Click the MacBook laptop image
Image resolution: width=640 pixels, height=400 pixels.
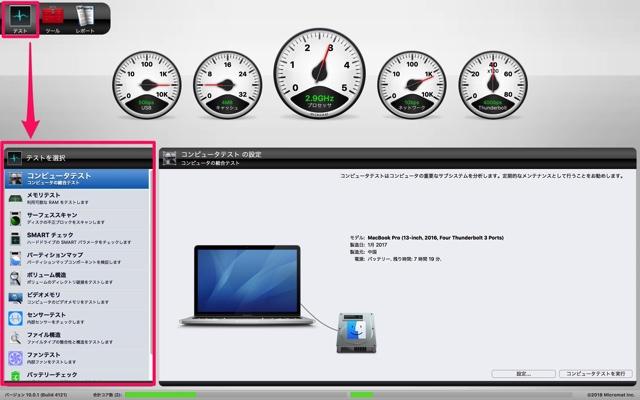(x=247, y=285)
